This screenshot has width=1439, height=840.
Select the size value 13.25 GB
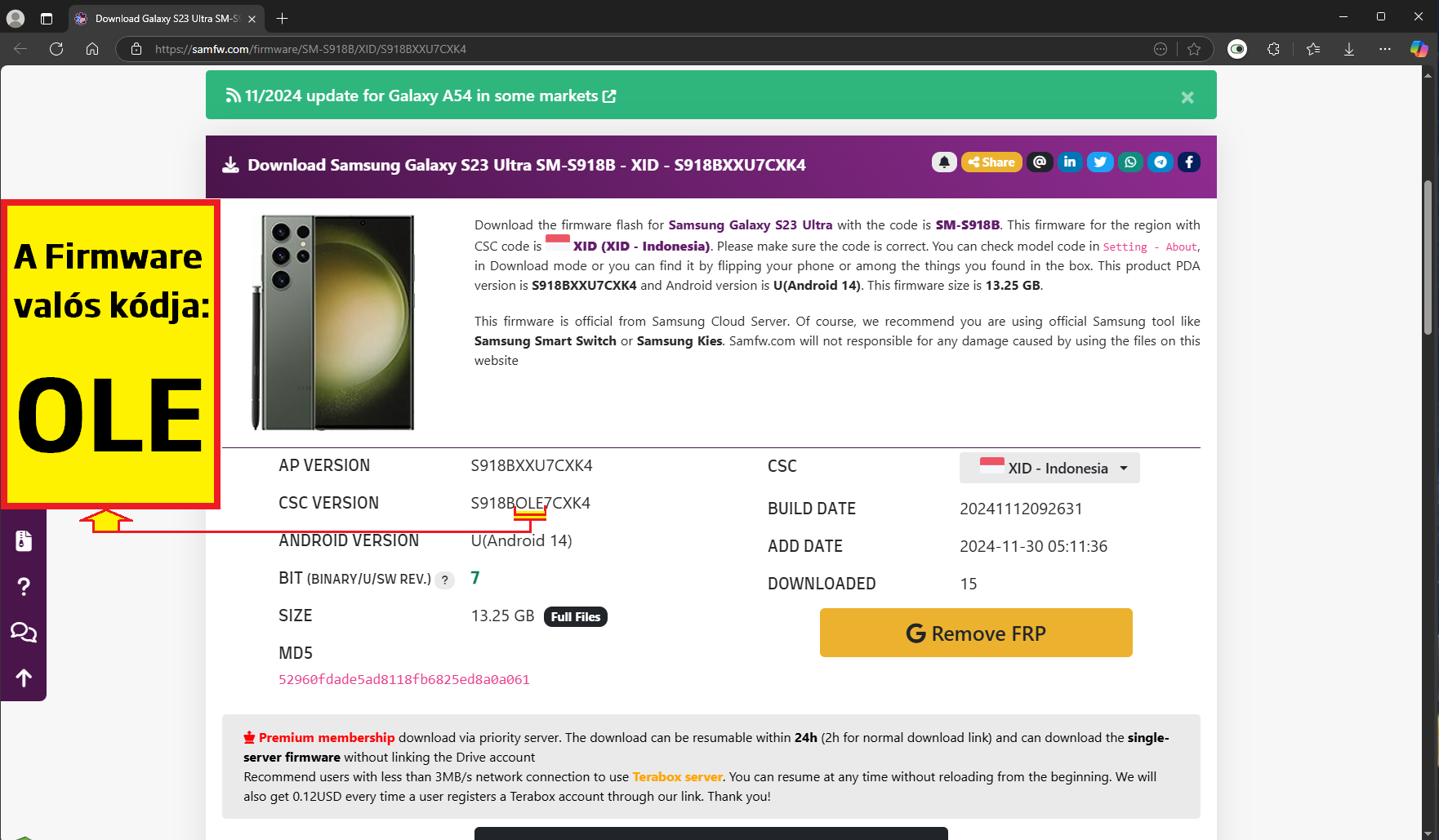click(x=503, y=616)
